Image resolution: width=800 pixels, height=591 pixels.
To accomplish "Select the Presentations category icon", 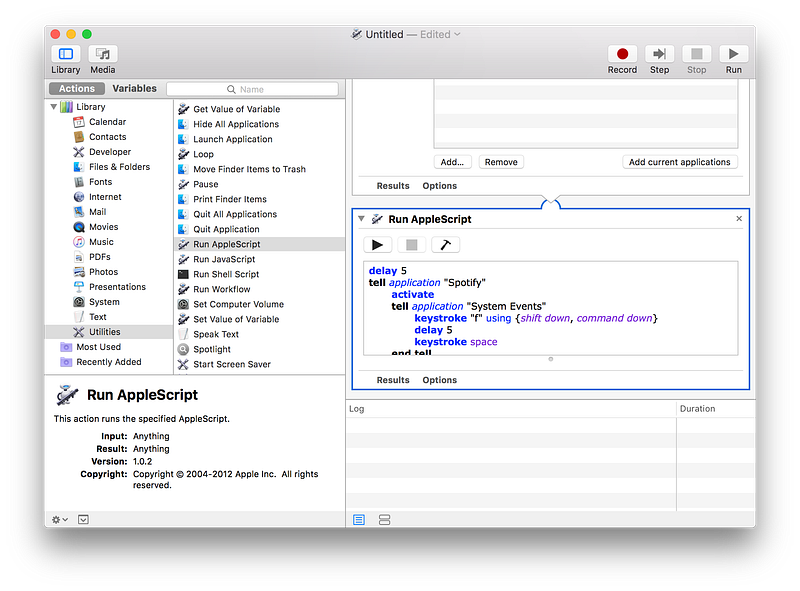I will [x=79, y=287].
